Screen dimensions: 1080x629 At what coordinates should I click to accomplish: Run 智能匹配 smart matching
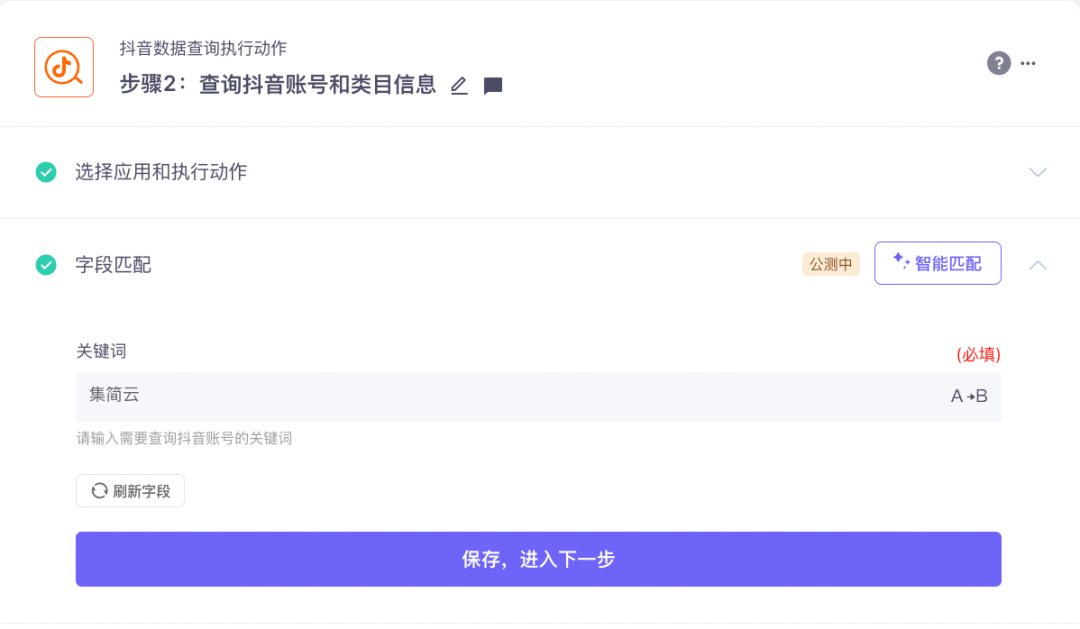pyautogui.click(x=937, y=263)
